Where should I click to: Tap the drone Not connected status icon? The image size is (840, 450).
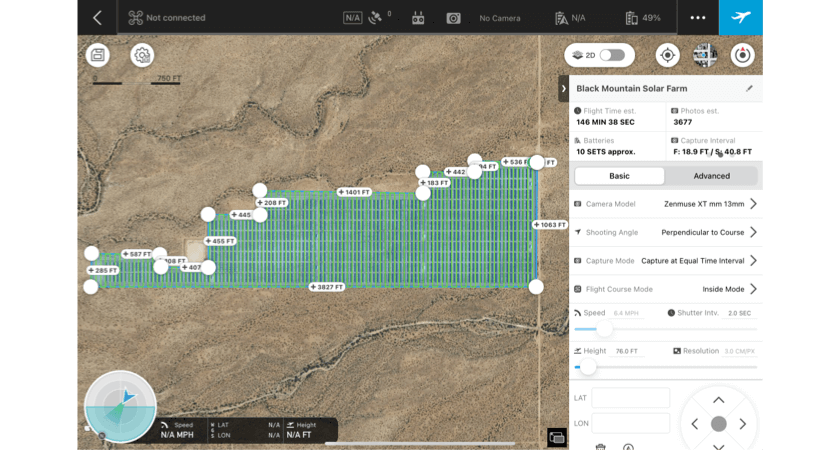point(136,18)
